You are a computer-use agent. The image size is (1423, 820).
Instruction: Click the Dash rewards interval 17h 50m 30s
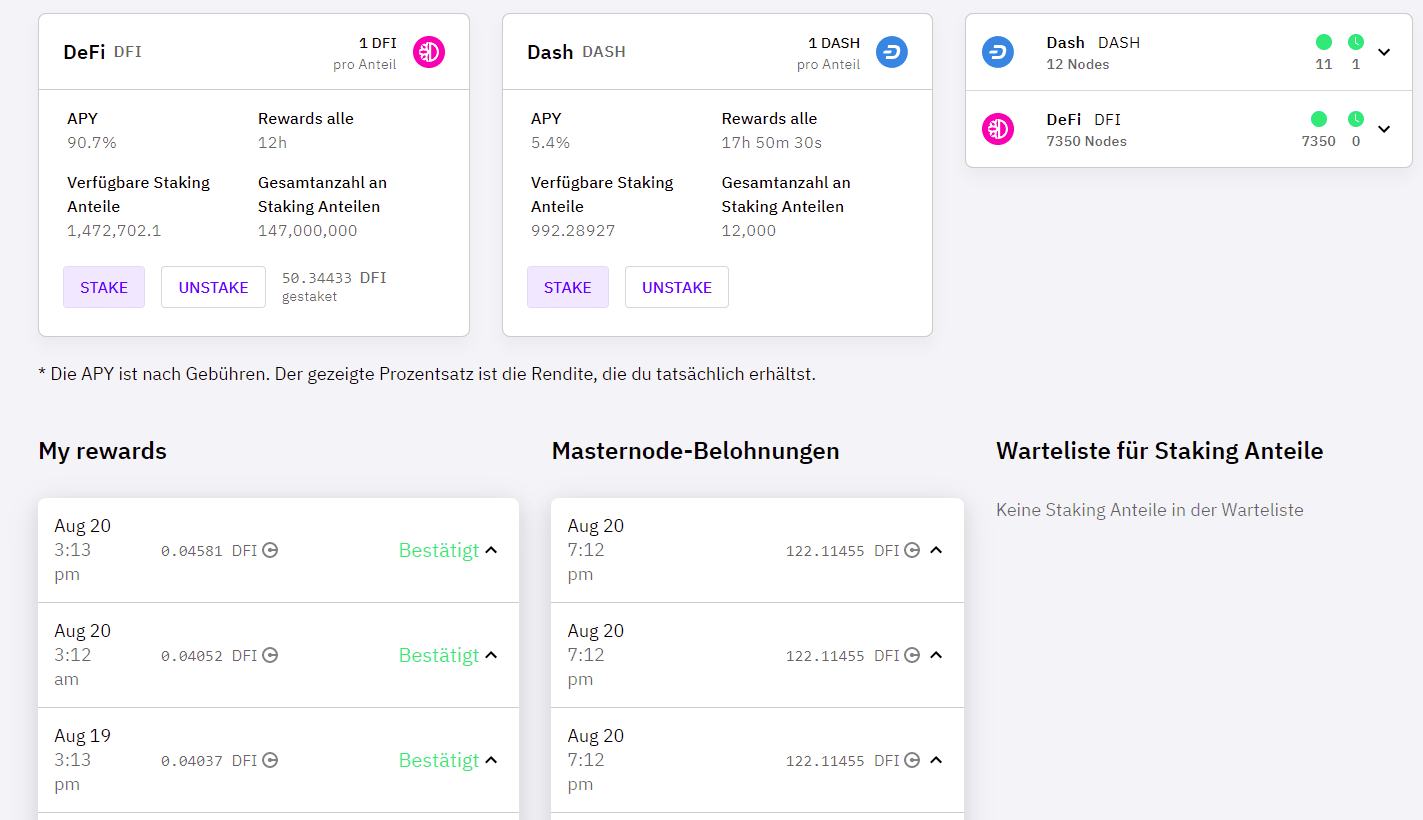click(x=772, y=143)
